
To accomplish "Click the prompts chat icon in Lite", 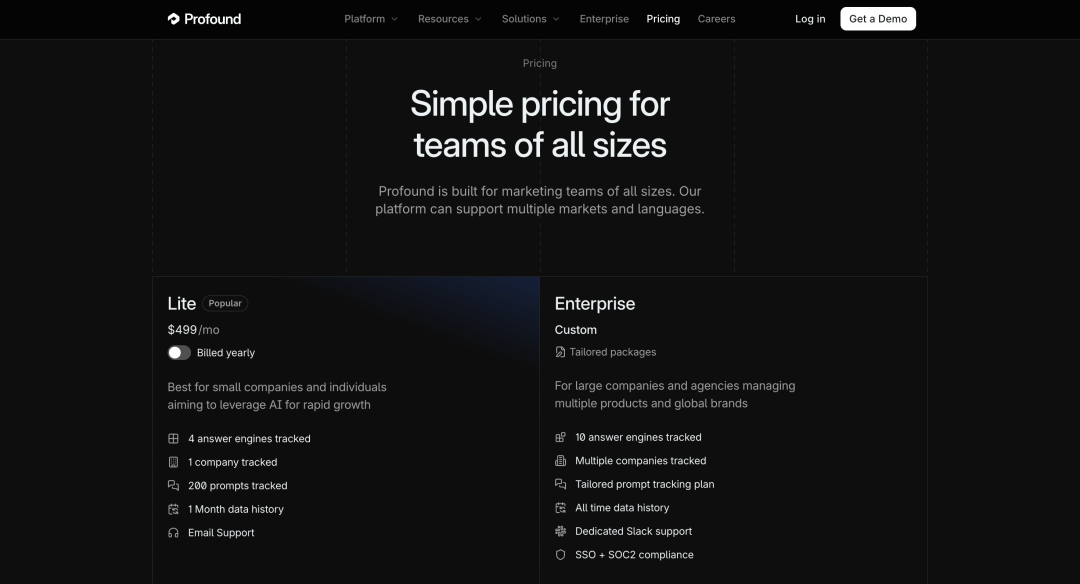I will [173, 485].
